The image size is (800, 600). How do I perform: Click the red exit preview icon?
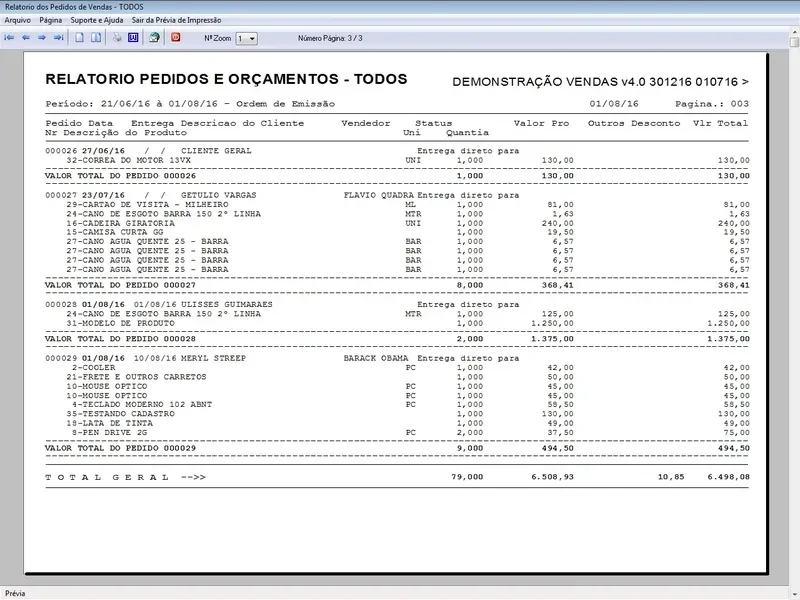(x=176, y=38)
